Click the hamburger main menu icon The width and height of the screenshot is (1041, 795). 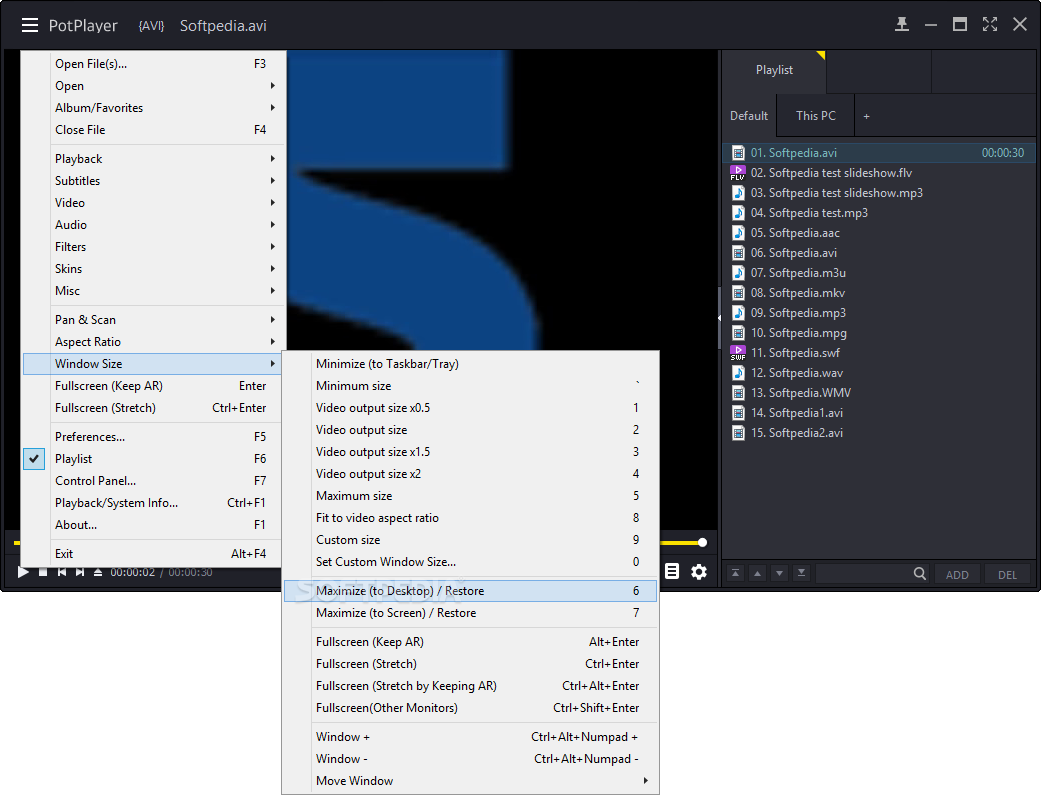(x=29, y=26)
